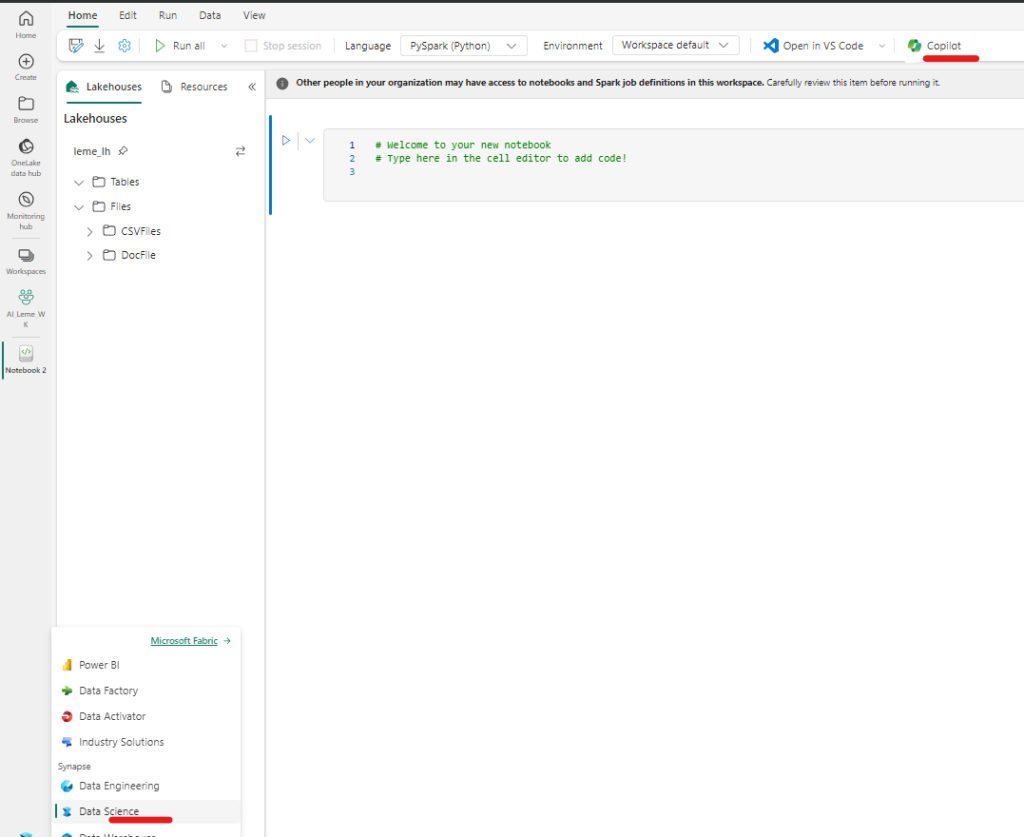Viewport: 1024px width, 837px height.
Task: Open the Monitoring hub
Action: [26, 211]
